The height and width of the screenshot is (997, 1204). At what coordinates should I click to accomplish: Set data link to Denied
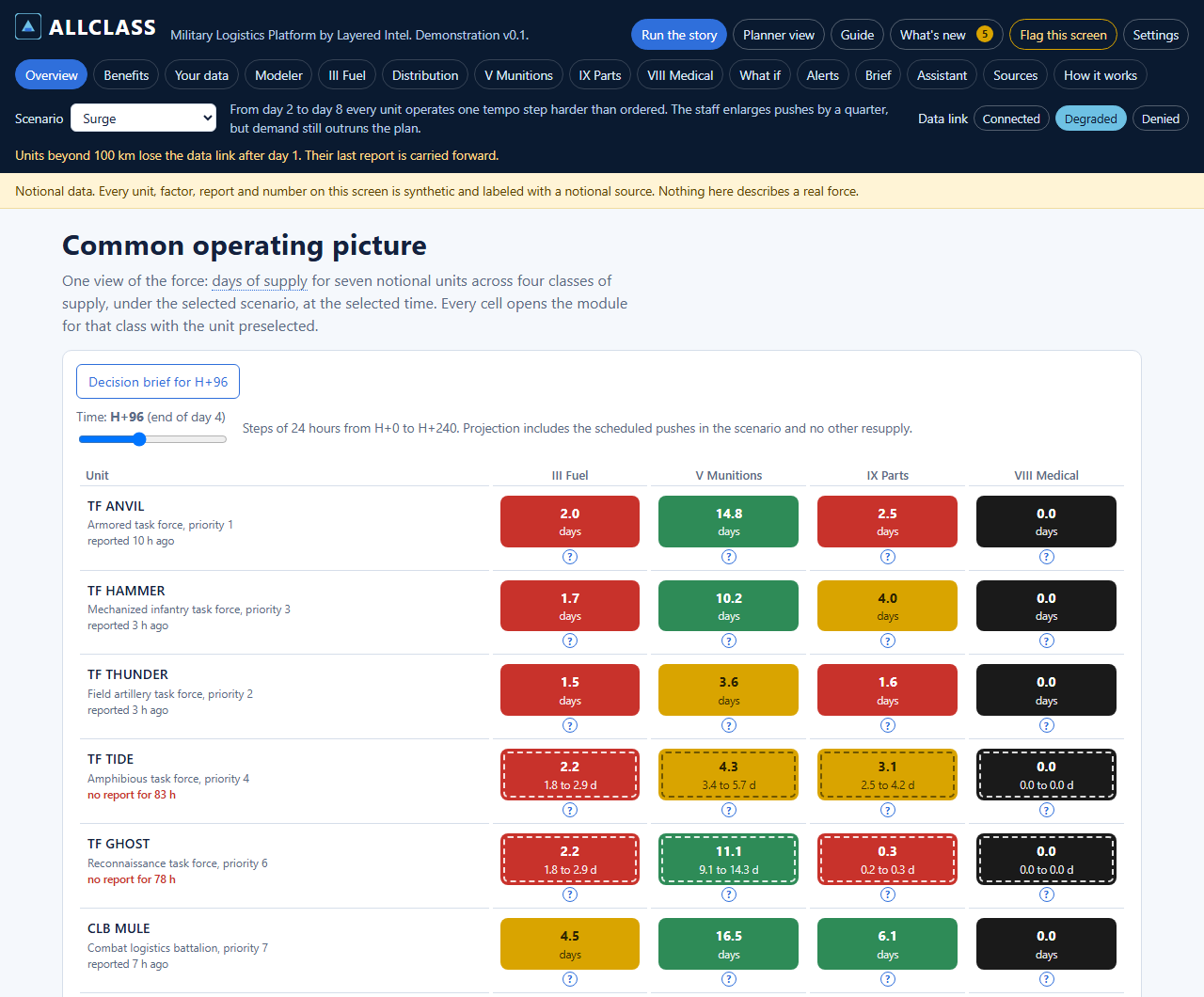(x=1161, y=119)
